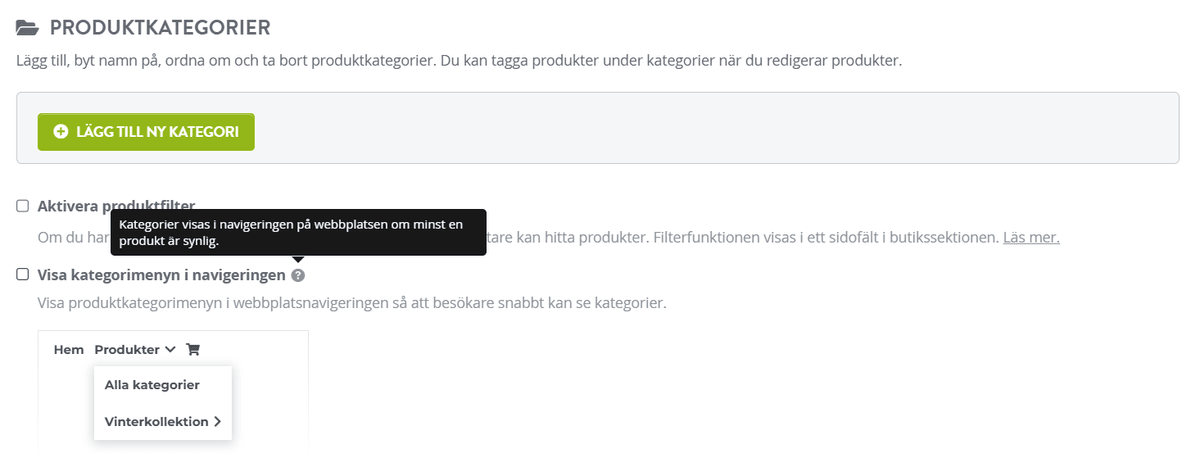Tick the Visa kategorimenyn i navigeringen checkbox

tap(23, 274)
